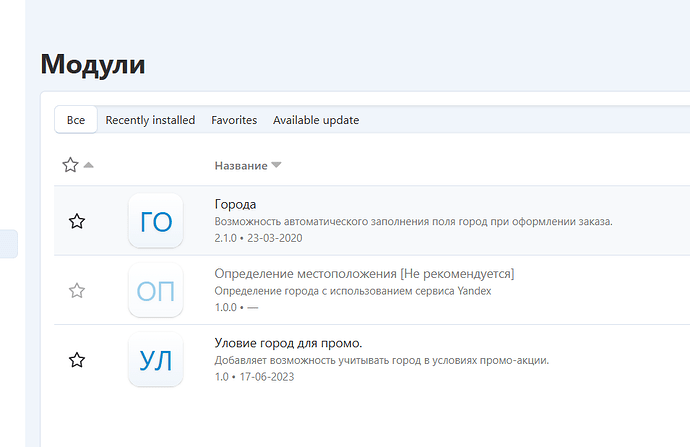
Task: Open the Recently installed tab
Action: (150, 120)
